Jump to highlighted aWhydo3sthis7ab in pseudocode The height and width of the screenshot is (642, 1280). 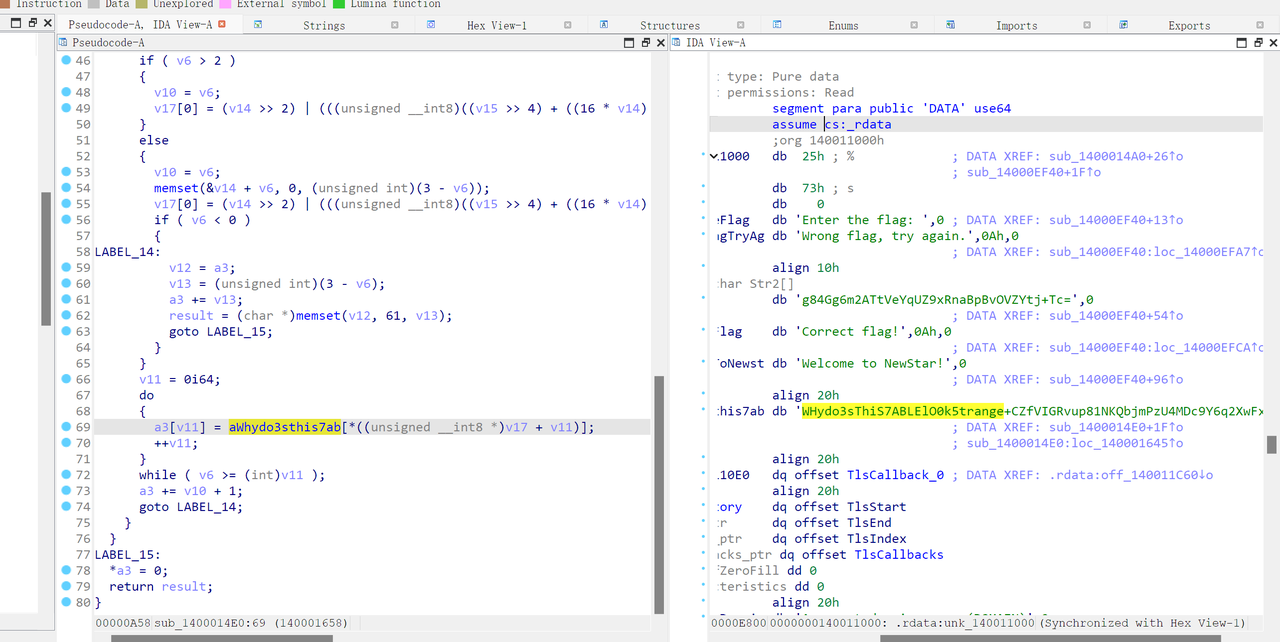285,427
